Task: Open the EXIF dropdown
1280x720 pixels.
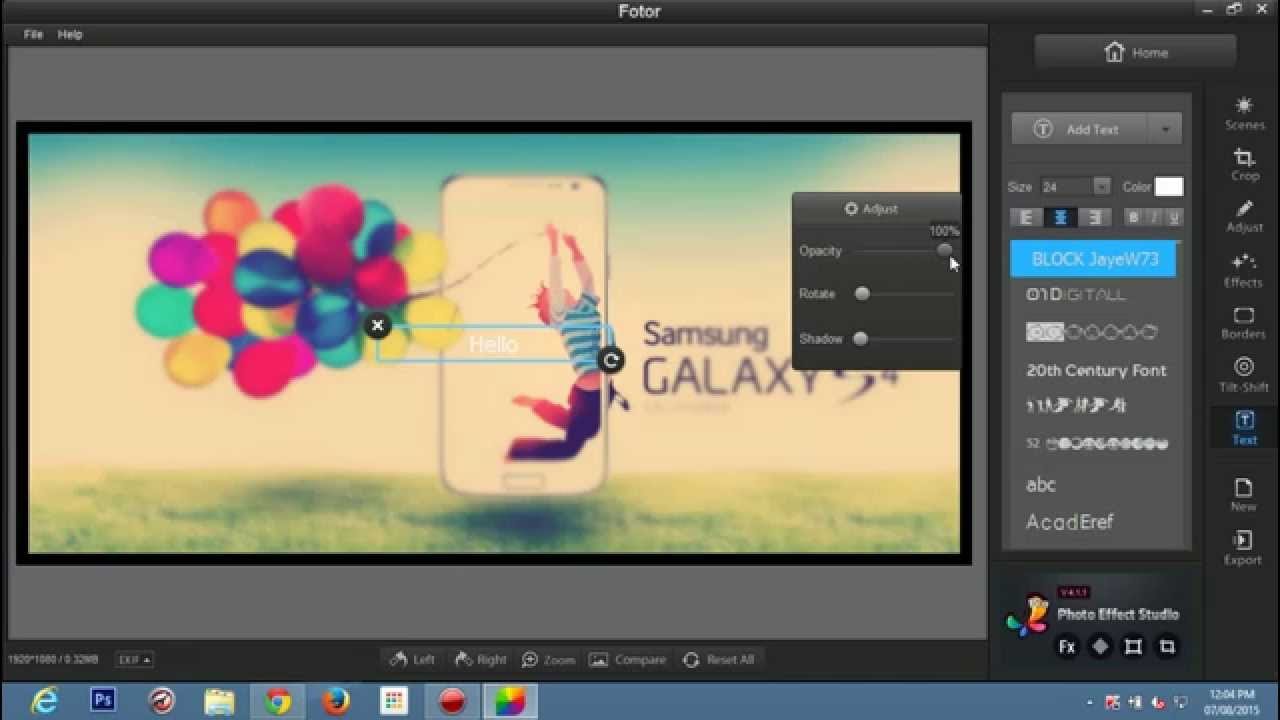Action: tap(134, 660)
